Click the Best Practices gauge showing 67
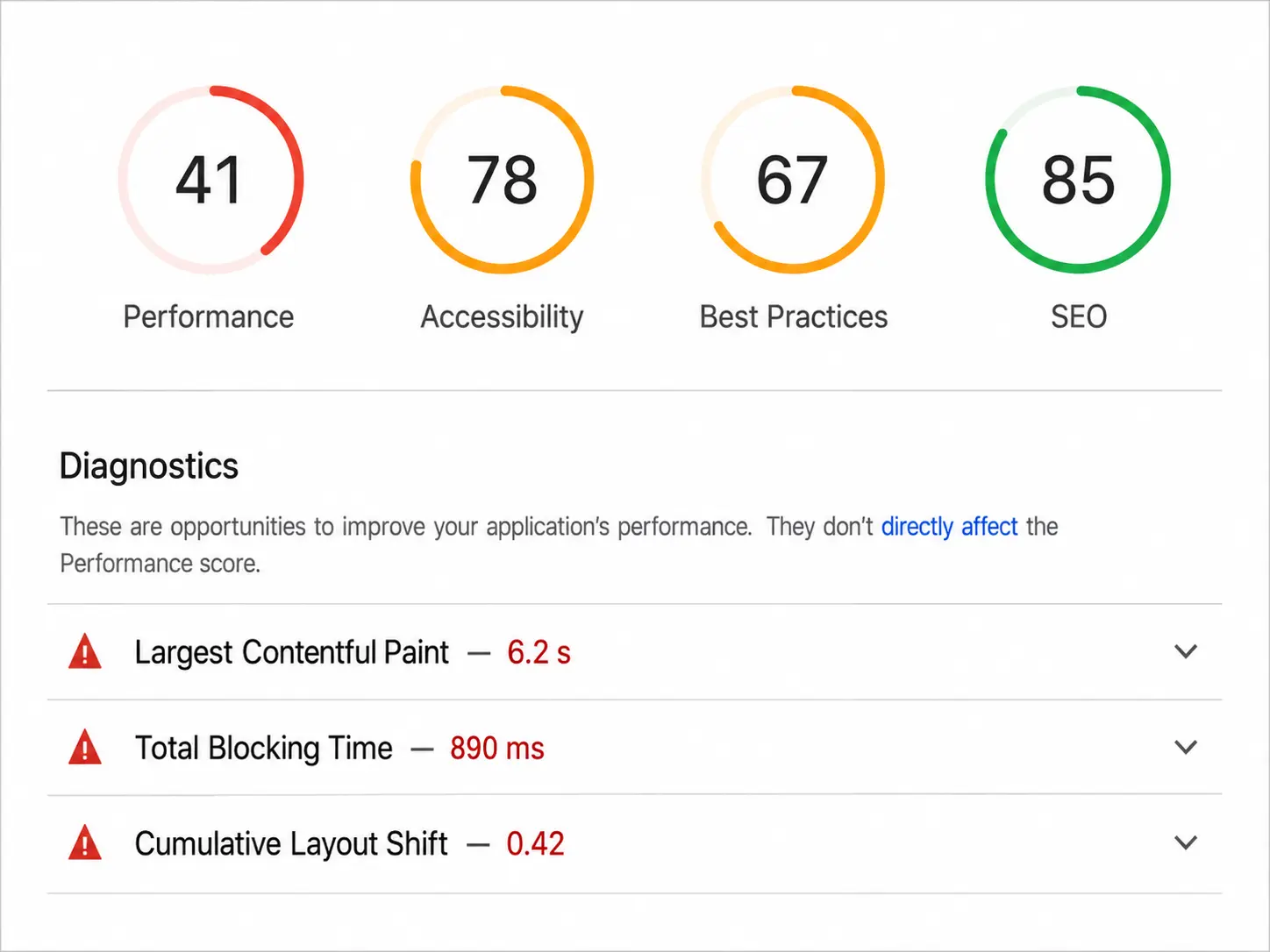The image size is (1270, 952). [793, 180]
